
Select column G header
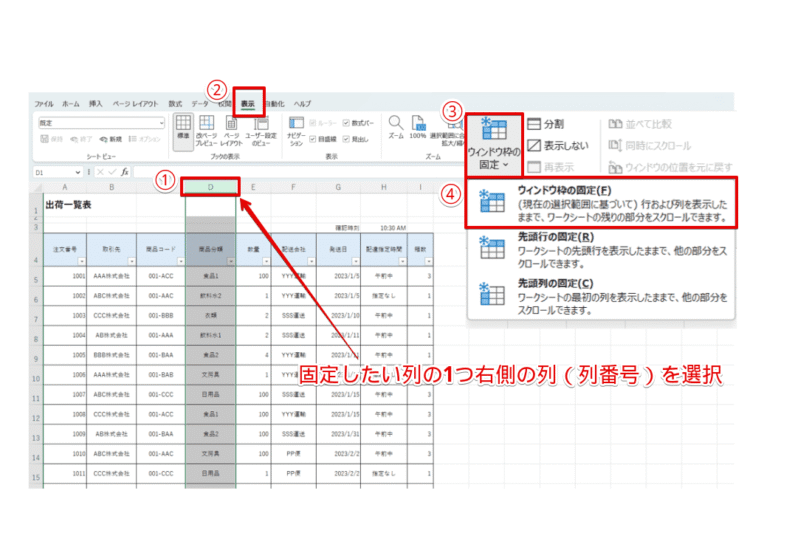338,187
